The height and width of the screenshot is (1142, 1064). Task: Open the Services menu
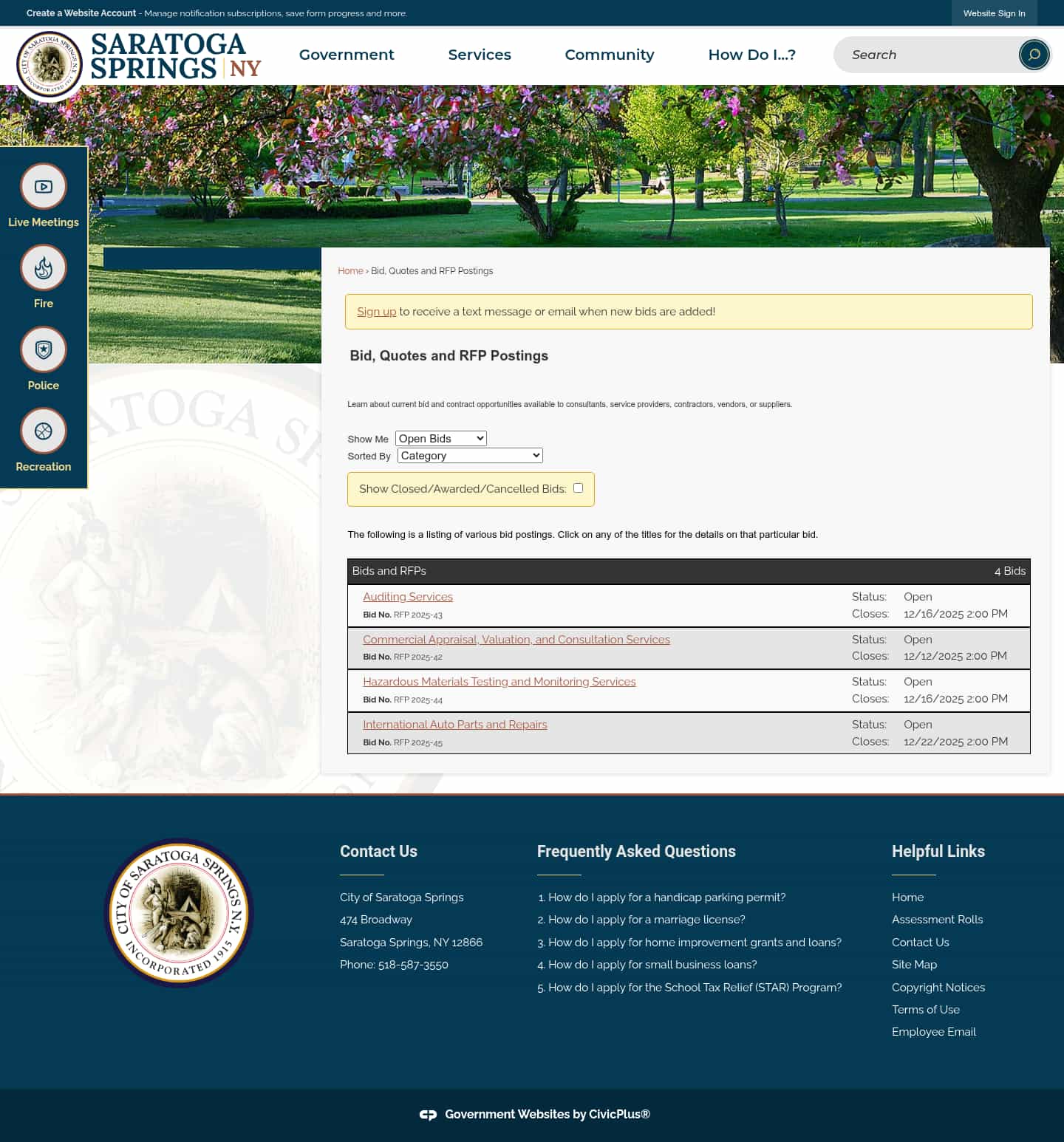(x=480, y=55)
